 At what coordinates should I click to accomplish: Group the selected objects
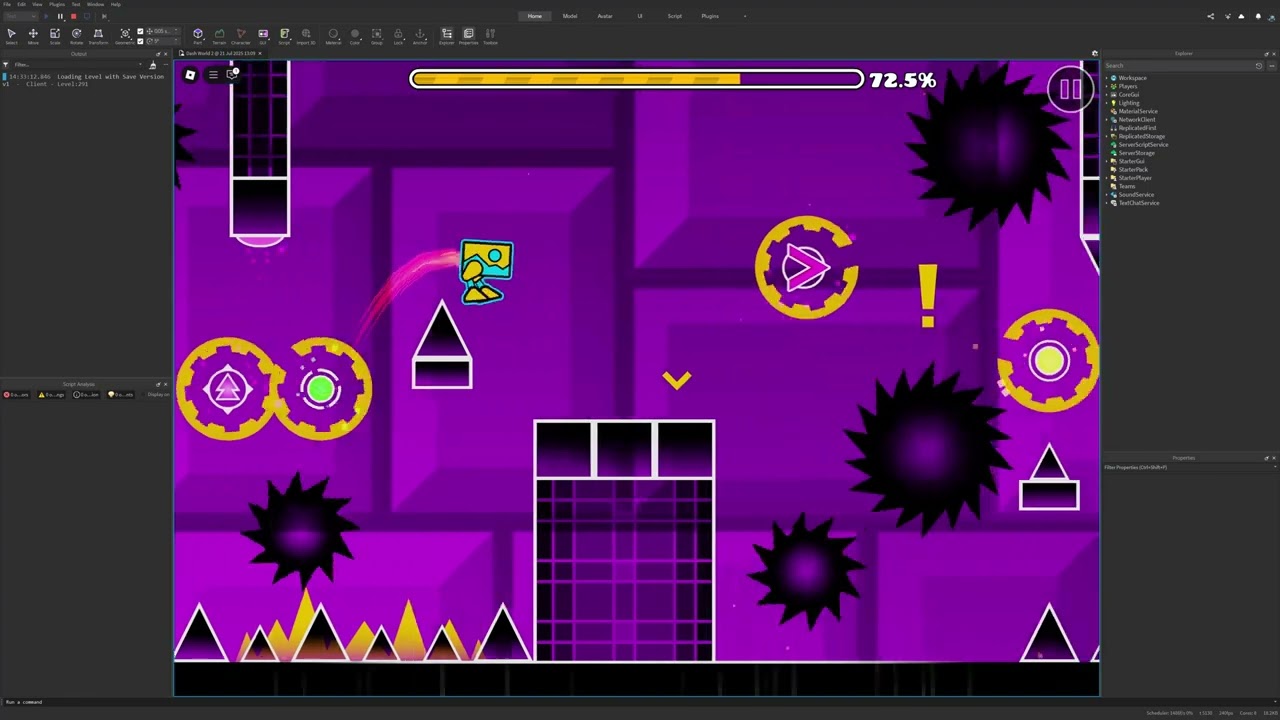pyautogui.click(x=377, y=36)
